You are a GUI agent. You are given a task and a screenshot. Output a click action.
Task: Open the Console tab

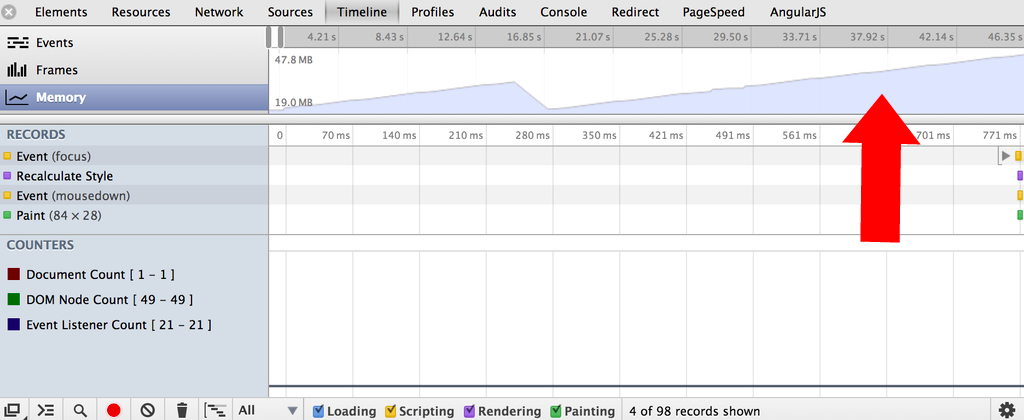564,12
